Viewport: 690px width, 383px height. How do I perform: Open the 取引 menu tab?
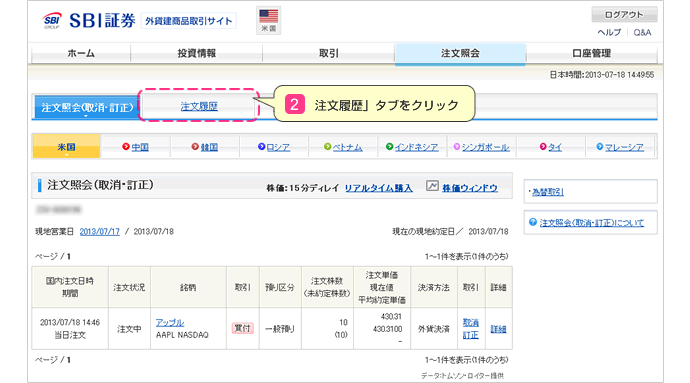pyautogui.click(x=329, y=53)
